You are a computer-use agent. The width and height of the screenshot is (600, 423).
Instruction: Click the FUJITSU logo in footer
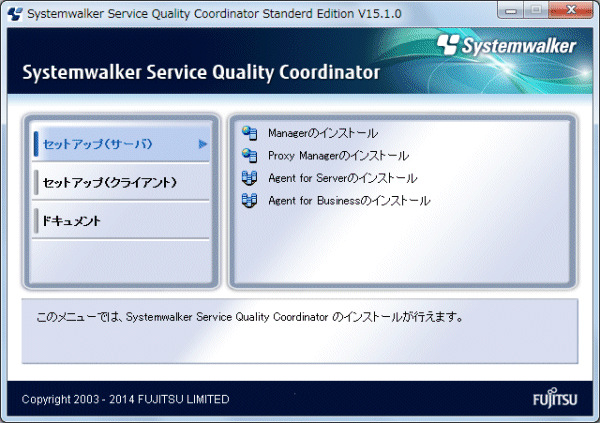tap(555, 398)
